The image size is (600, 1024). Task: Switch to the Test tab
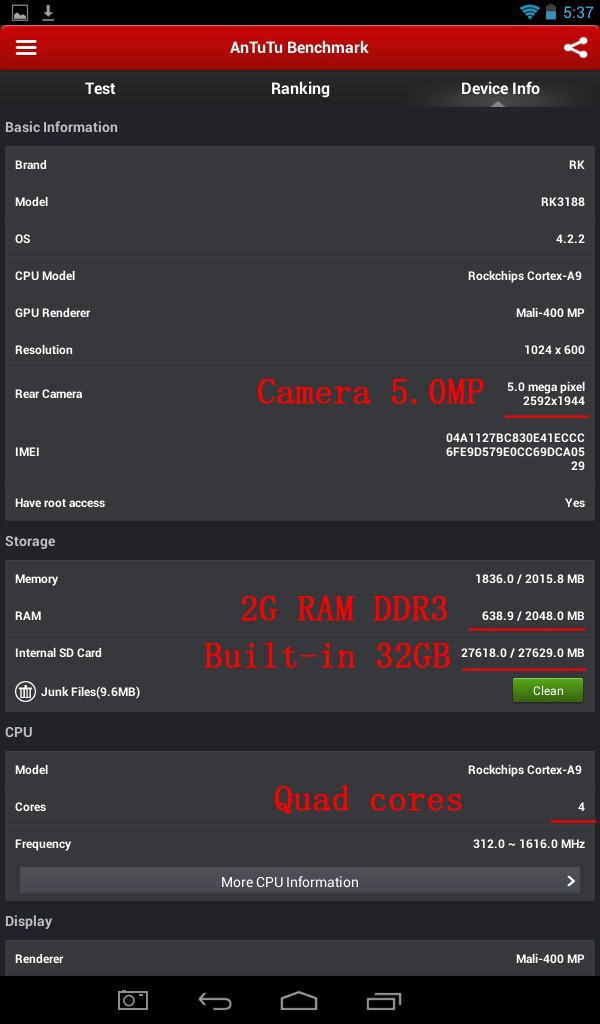100,88
